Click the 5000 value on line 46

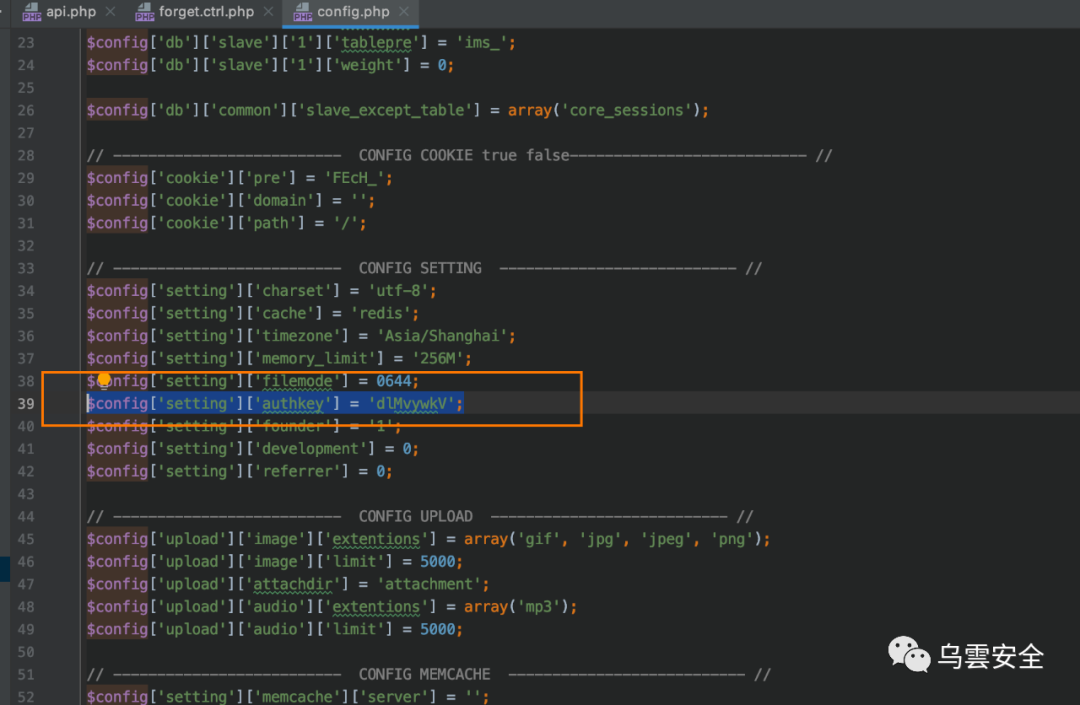pyautogui.click(x=437, y=562)
